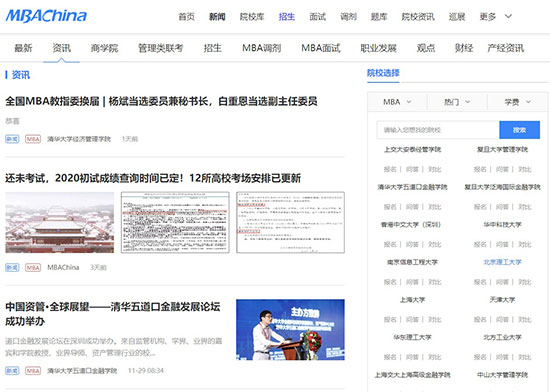
Task: Open the right document screenshot thumbnail
Action: pos(290,222)
